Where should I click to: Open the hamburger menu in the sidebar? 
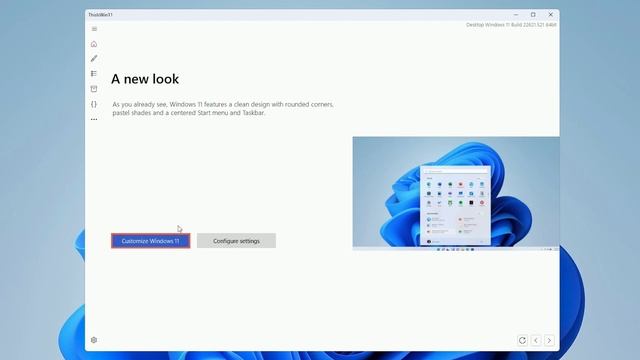pyautogui.click(x=94, y=29)
